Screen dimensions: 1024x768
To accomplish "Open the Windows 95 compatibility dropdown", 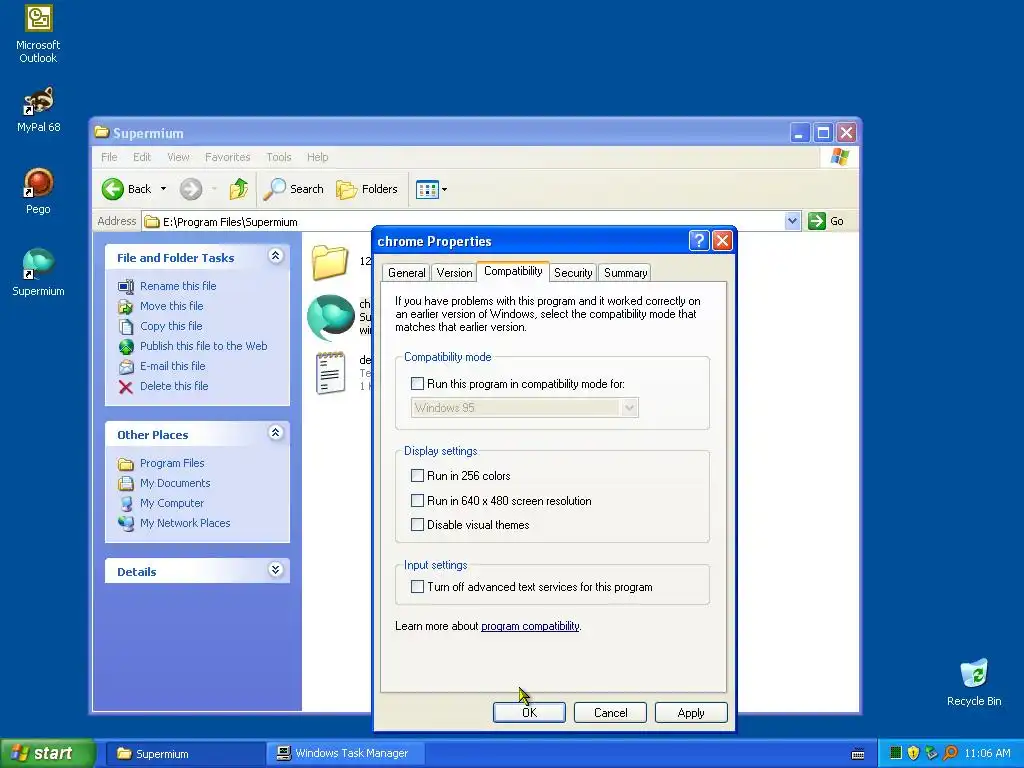I will [629, 408].
